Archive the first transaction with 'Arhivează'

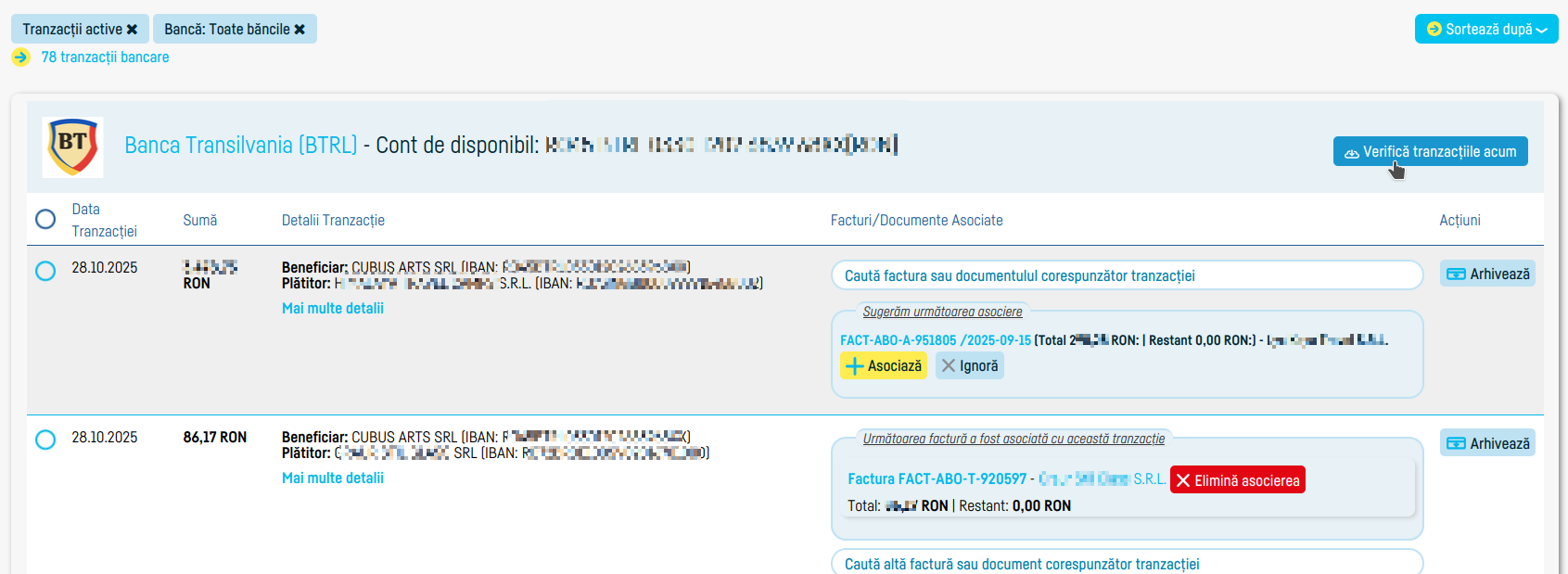1487,274
